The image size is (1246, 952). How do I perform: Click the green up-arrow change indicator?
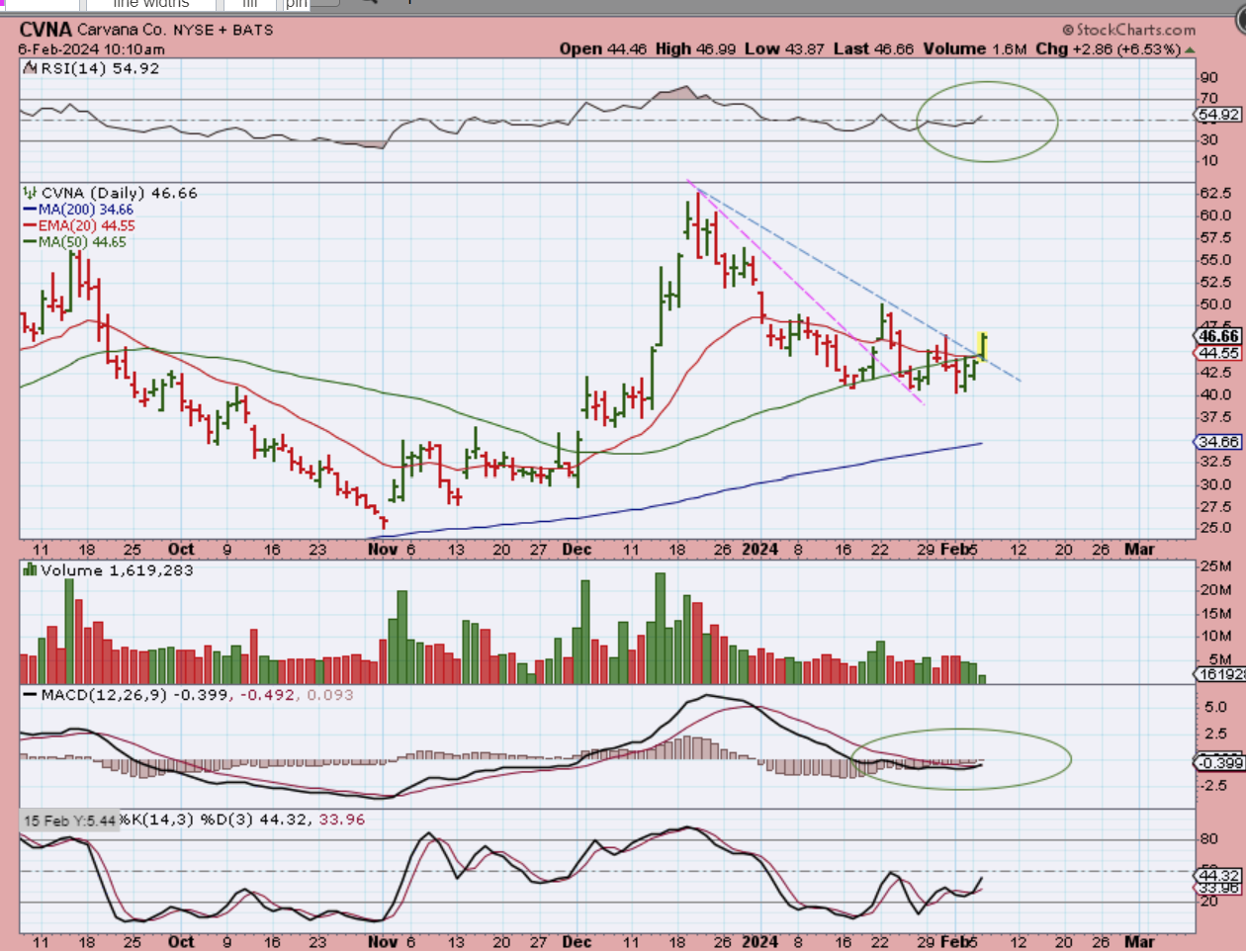pyautogui.click(x=1191, y=49)
